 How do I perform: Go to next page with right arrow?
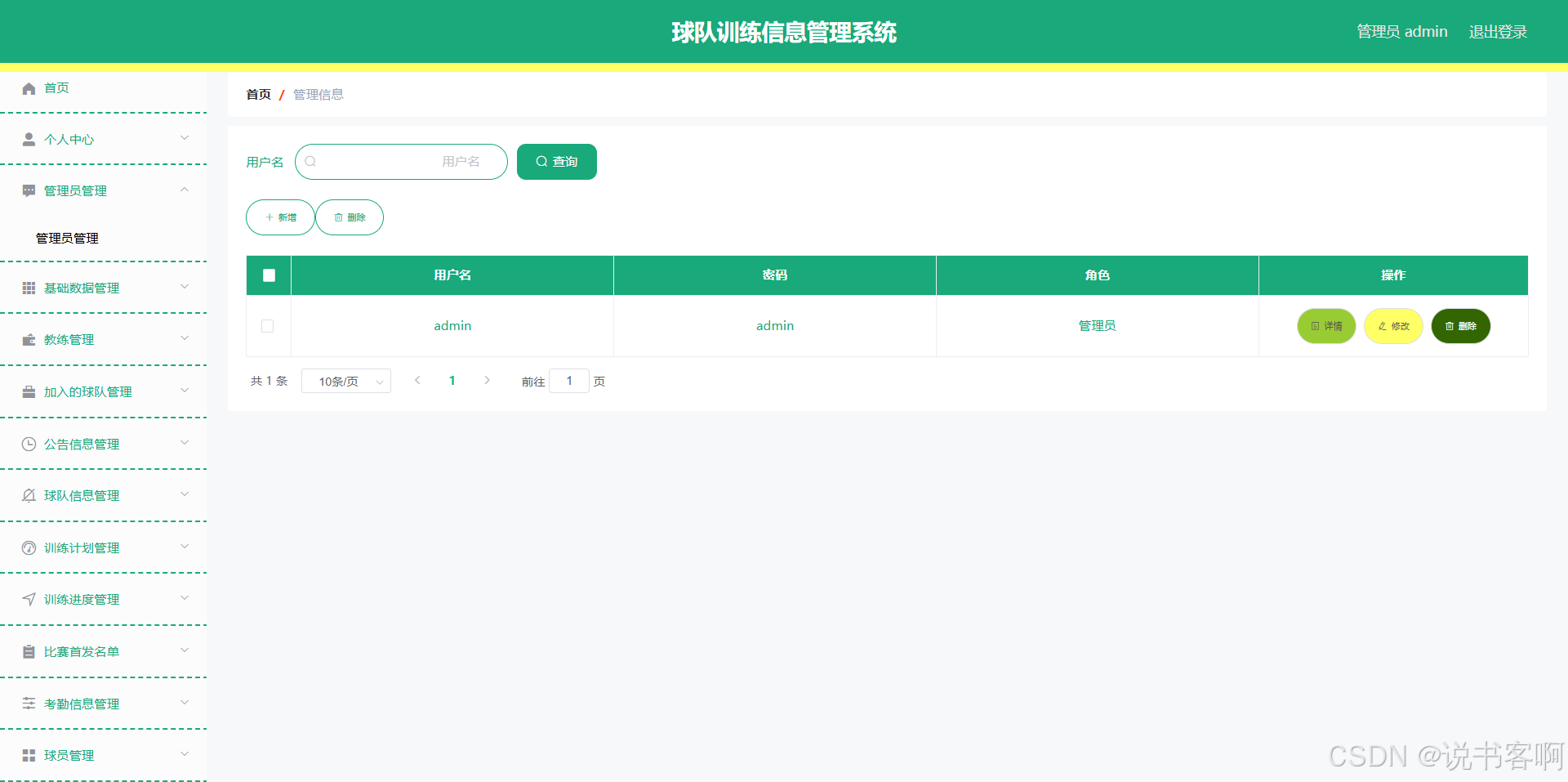coord(488,381)
